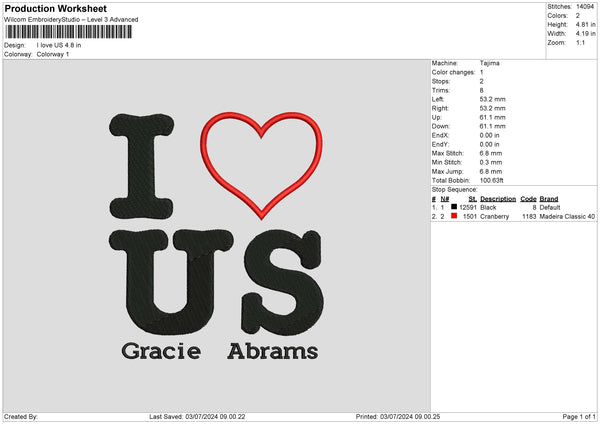The height and width of the screenshot is (424, 600).
Task: Click the Width value 4.19 in
Action: (x=585, y=34)
